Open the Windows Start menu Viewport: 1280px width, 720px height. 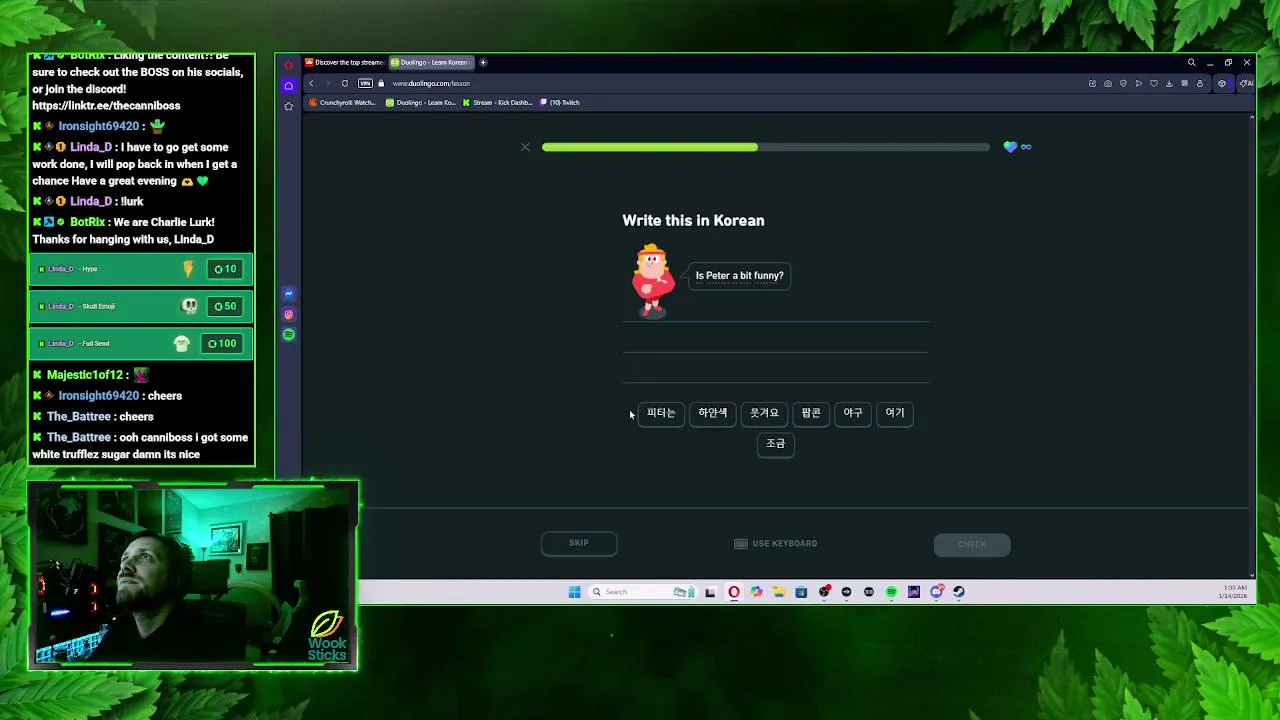575,592
